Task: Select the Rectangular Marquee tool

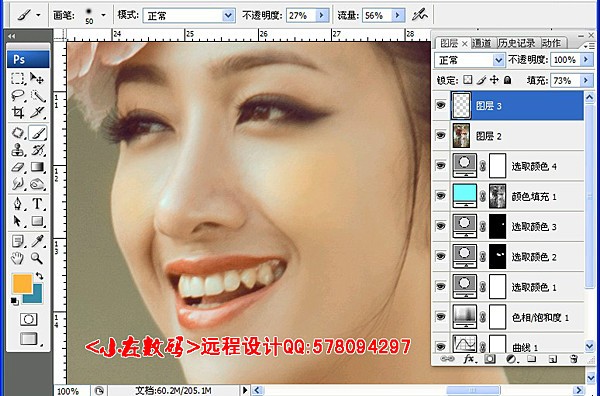Action: pos(18,78)
